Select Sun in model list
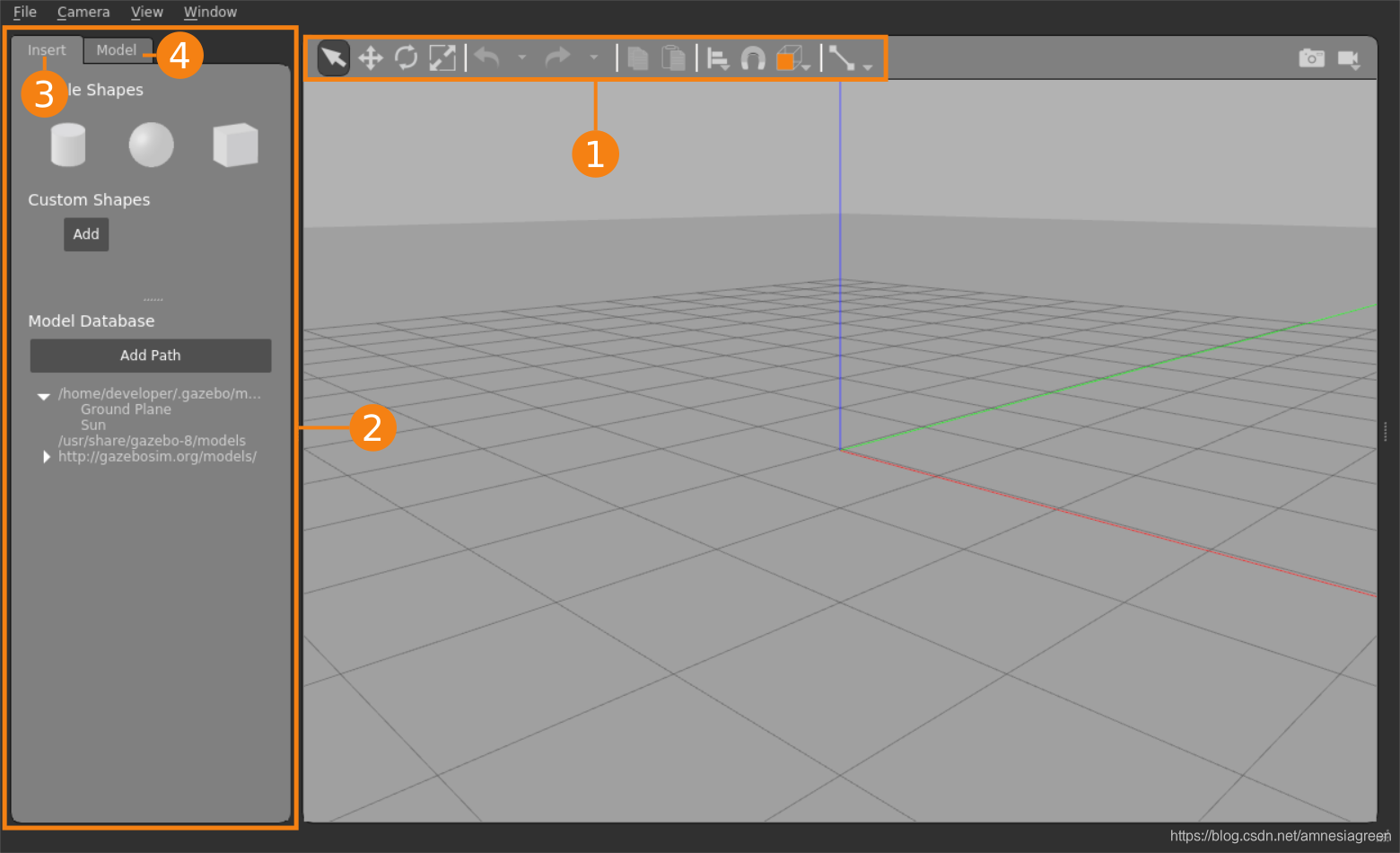Image resolution: width=1400 pixels, height=853 pixels. tap(93, 426)
